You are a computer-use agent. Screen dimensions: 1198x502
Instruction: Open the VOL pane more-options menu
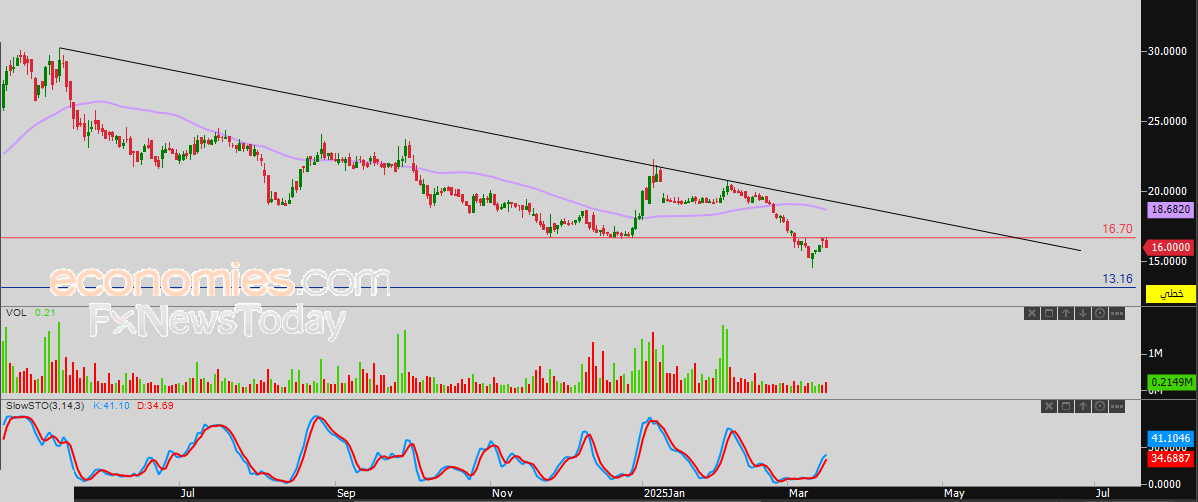pyautogui.click(x=1117, y=313)
